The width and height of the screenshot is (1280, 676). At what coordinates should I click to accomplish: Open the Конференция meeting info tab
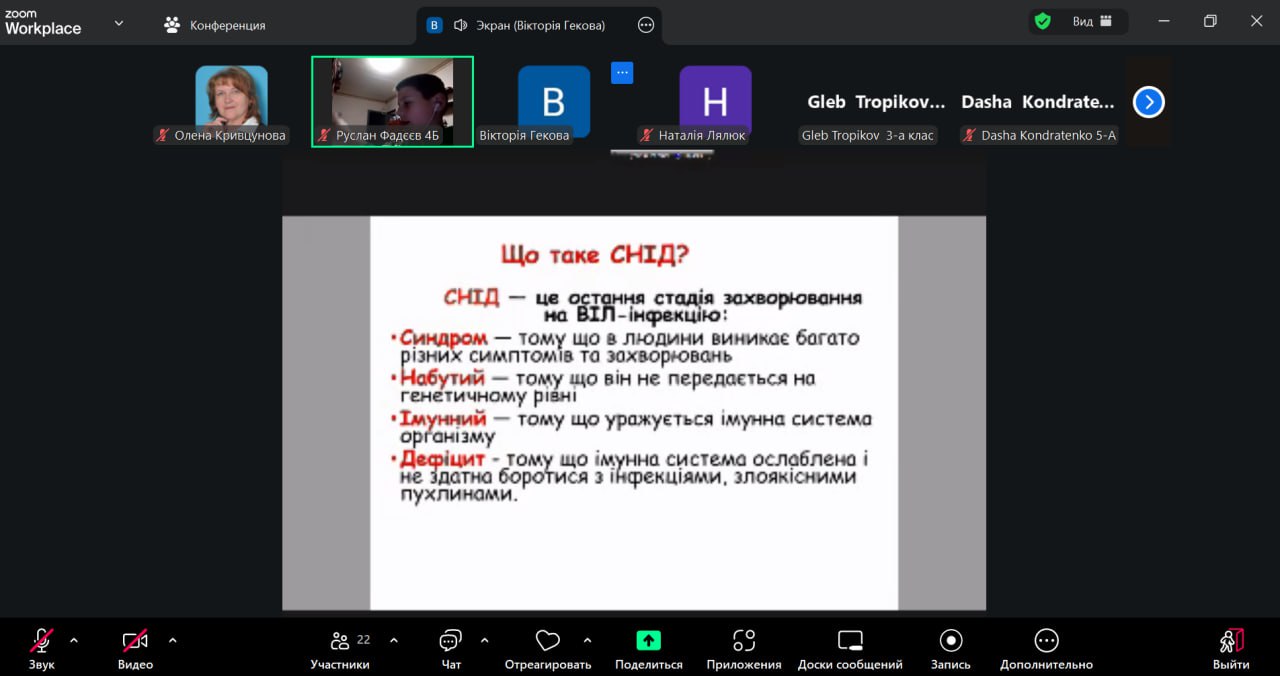tap(216, 25)
